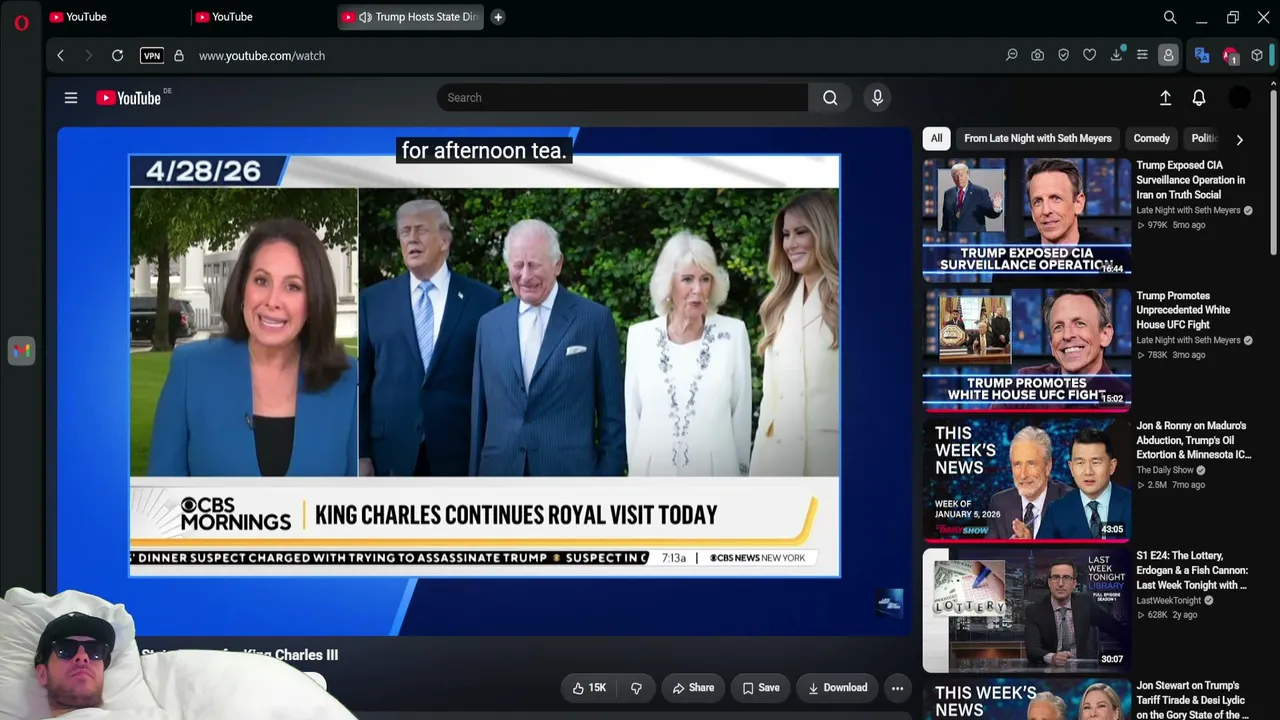
Task: Dislike the video with thumbs down
Action: 636,688
